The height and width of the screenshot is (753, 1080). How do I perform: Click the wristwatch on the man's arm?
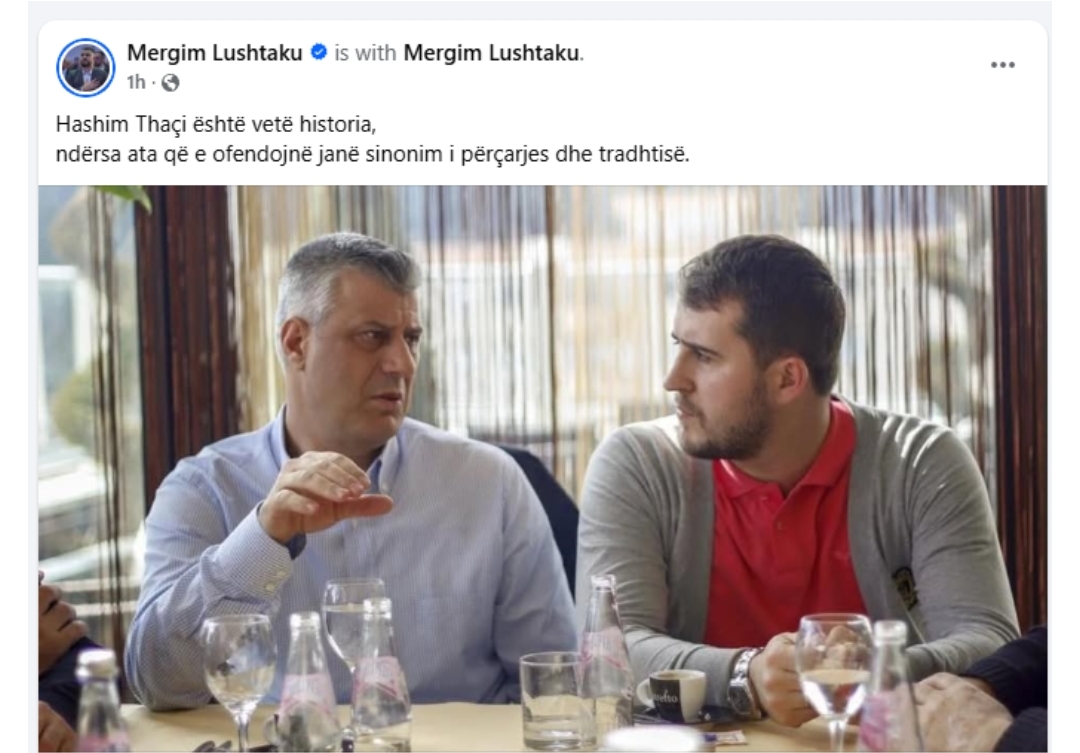[x=744, y=683]
